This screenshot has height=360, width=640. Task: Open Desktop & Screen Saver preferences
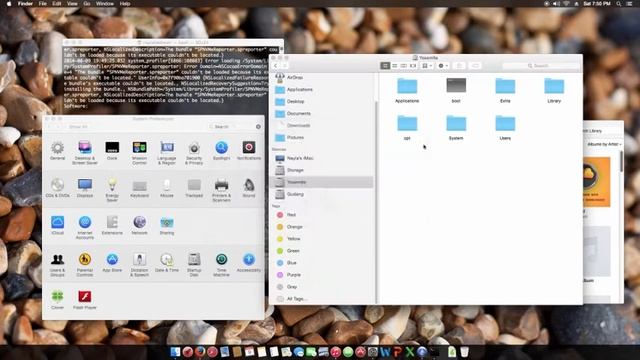click(85, 152)
